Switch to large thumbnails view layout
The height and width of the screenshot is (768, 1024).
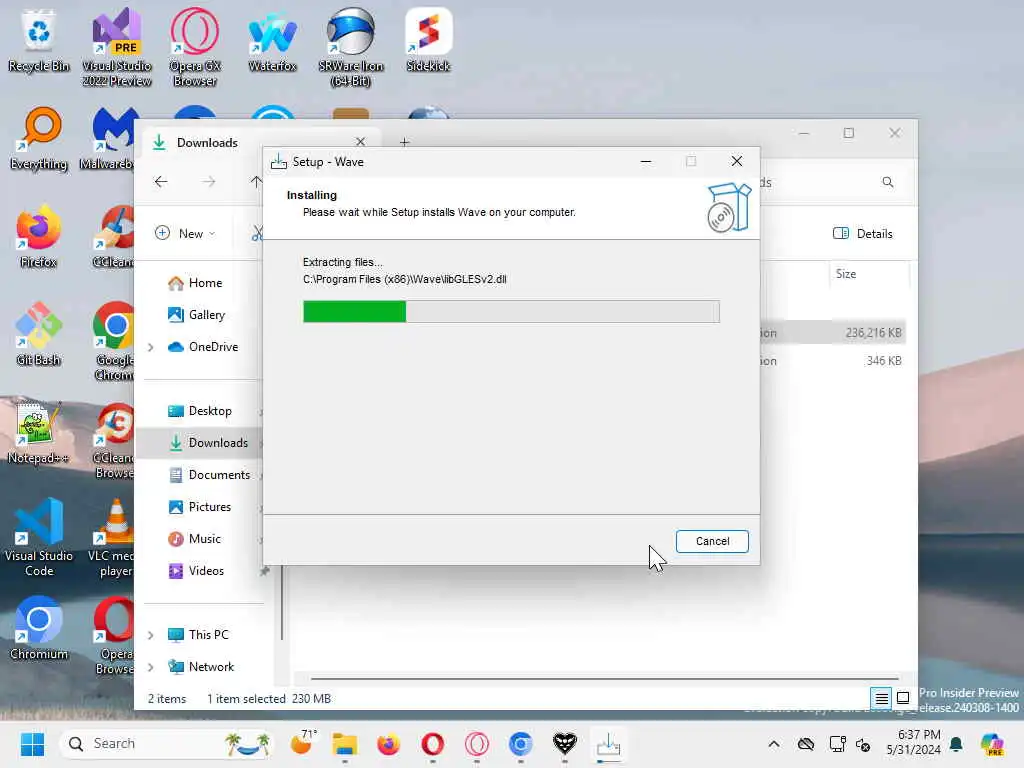(x=903, y=698)
